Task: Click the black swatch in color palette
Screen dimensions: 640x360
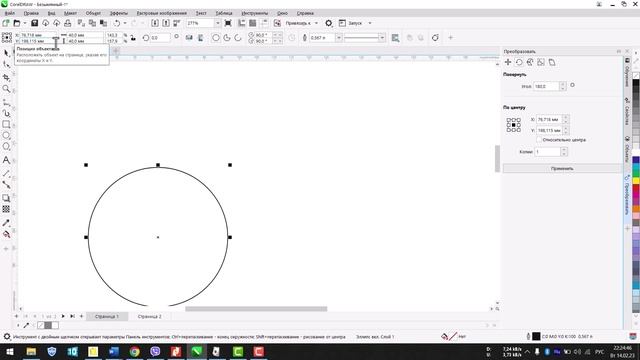Action: pyautogui.click(x=636, y=83)
